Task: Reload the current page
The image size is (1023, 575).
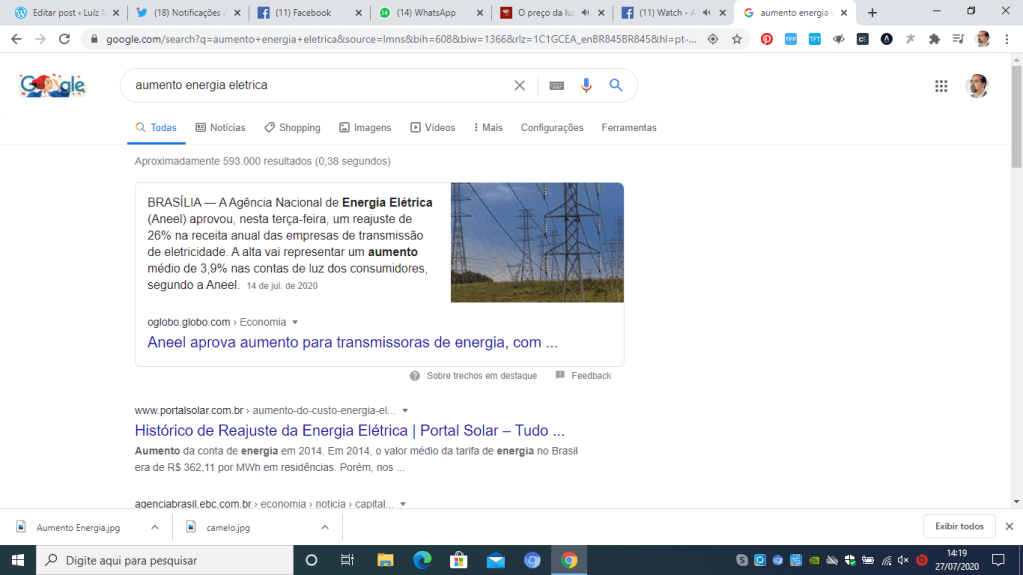Action: [x=64, y=39]
